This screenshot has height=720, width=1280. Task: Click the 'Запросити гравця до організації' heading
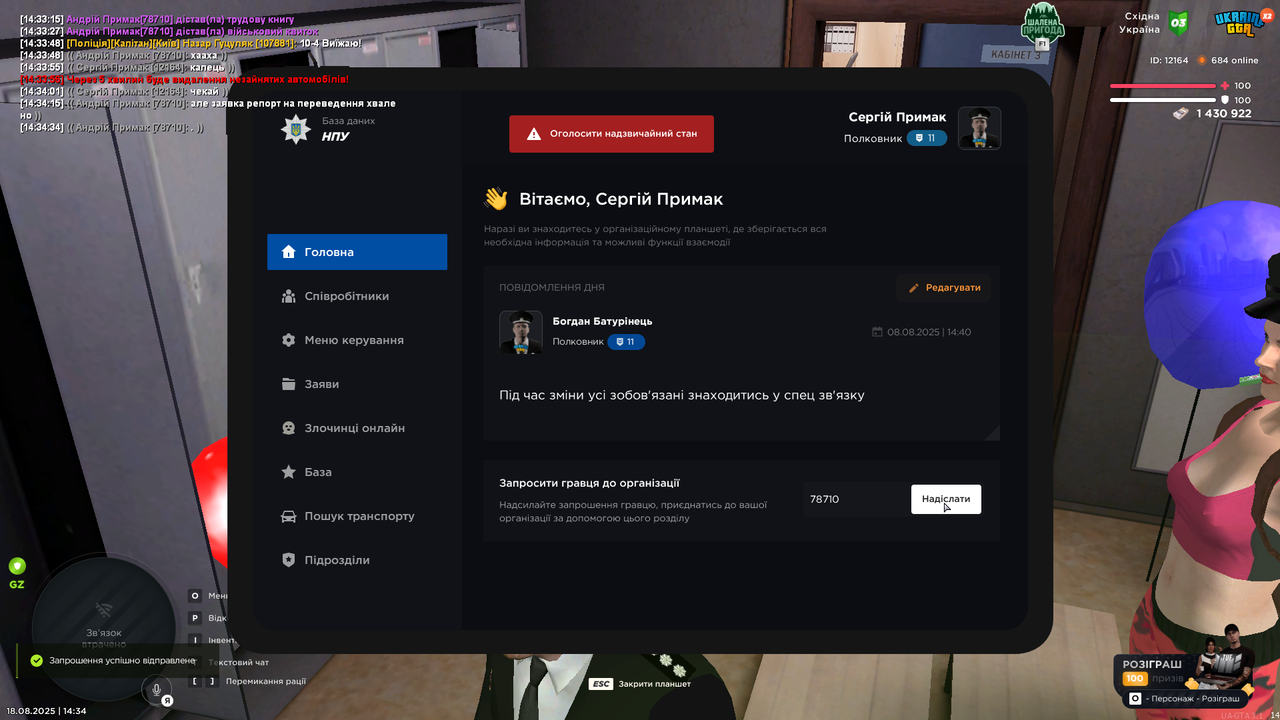590,483
